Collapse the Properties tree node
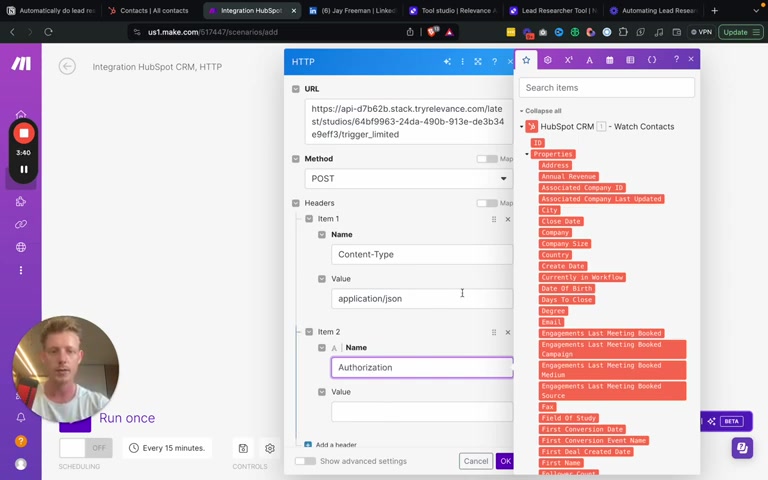Screen dimensions: 768x480 [527, 154]
